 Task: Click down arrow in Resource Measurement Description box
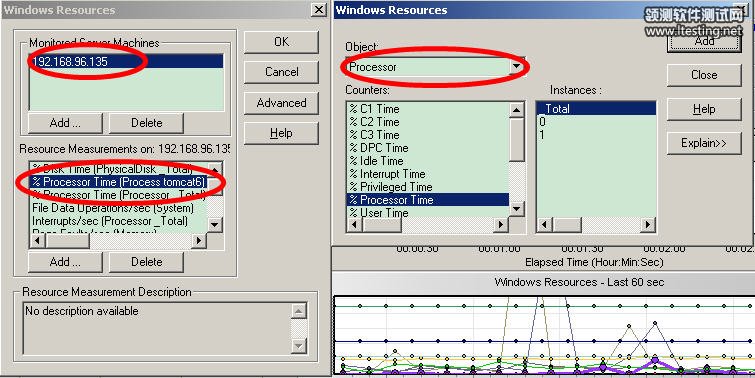coord(299,345)
